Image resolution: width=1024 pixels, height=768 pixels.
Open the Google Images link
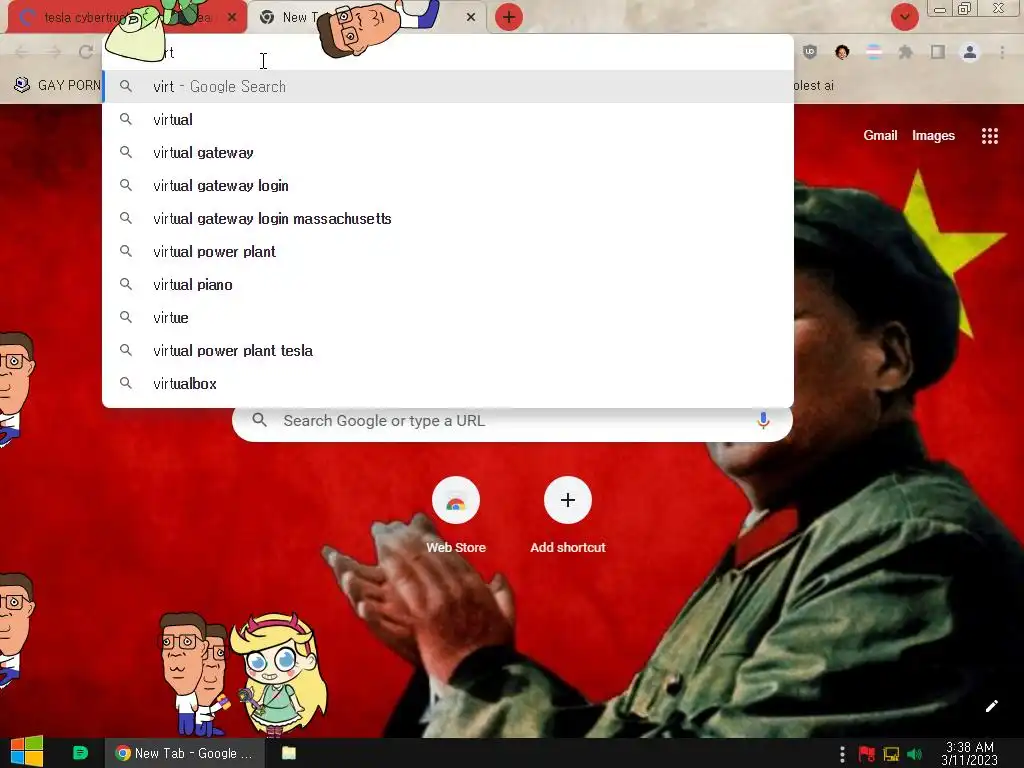933,136
